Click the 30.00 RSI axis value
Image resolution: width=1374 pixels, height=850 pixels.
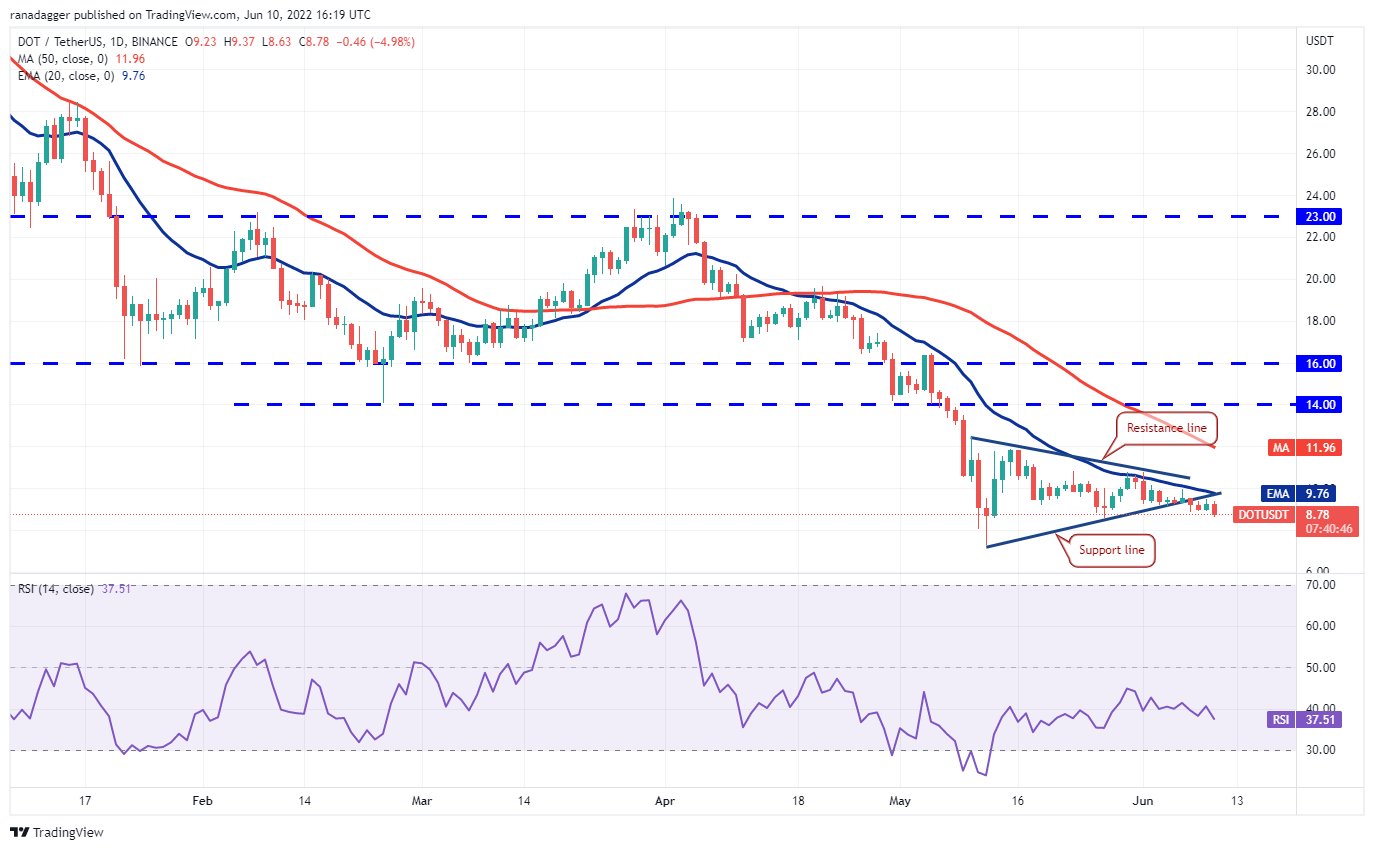coord(1319,749)
